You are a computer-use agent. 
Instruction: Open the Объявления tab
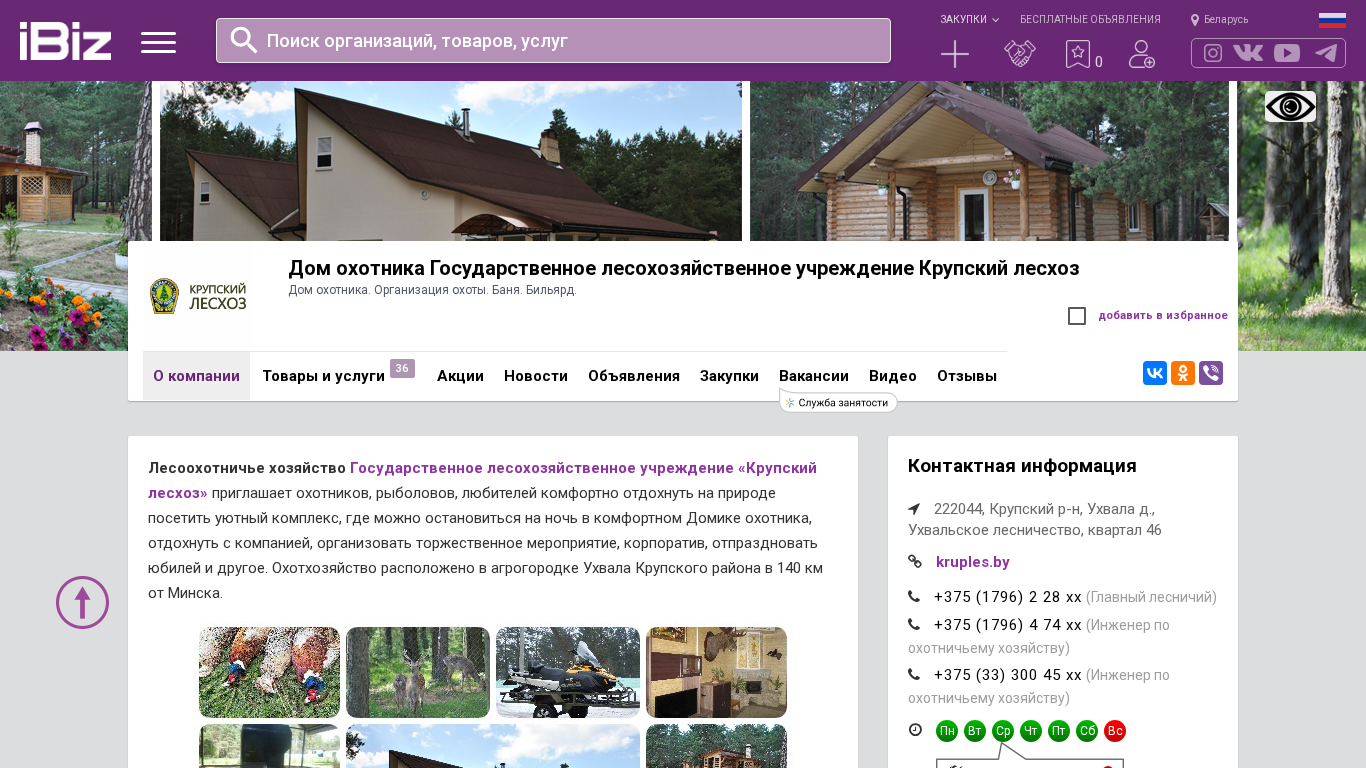point(634,376)
